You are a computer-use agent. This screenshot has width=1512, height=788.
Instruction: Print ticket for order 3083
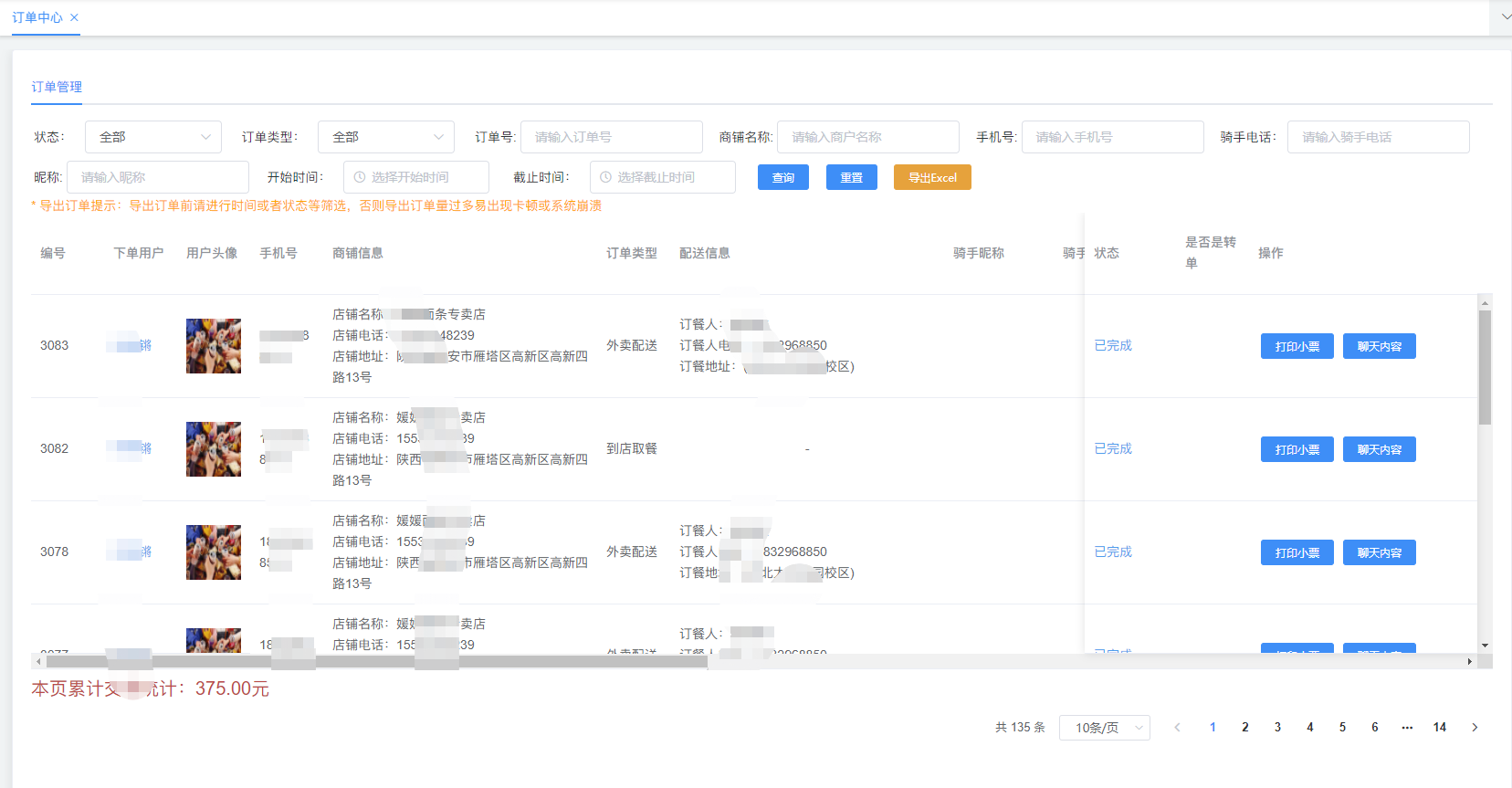click(1297, 346)
